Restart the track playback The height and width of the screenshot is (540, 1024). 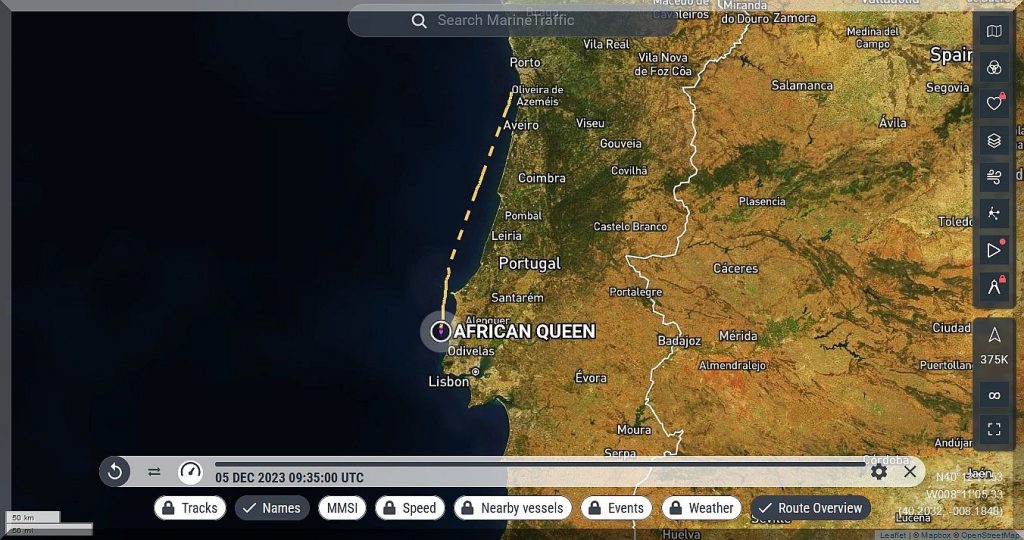[115, 471]
